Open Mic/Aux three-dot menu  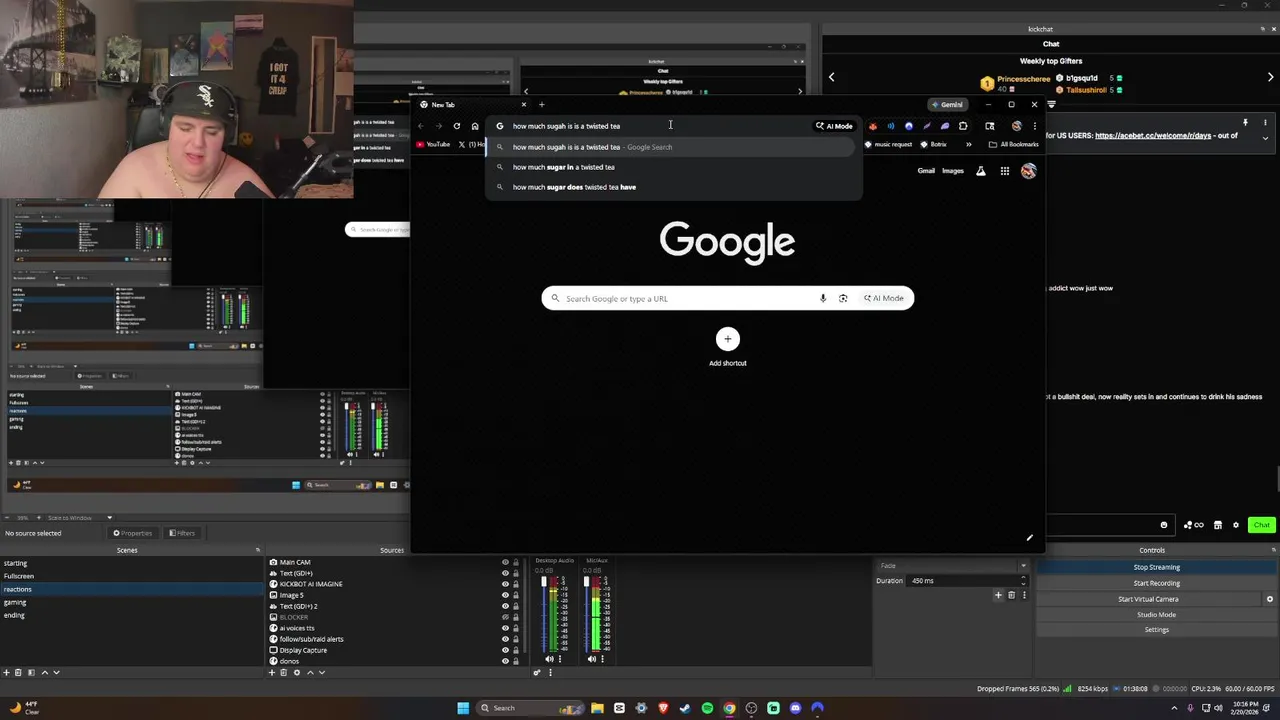pos(603,659)
